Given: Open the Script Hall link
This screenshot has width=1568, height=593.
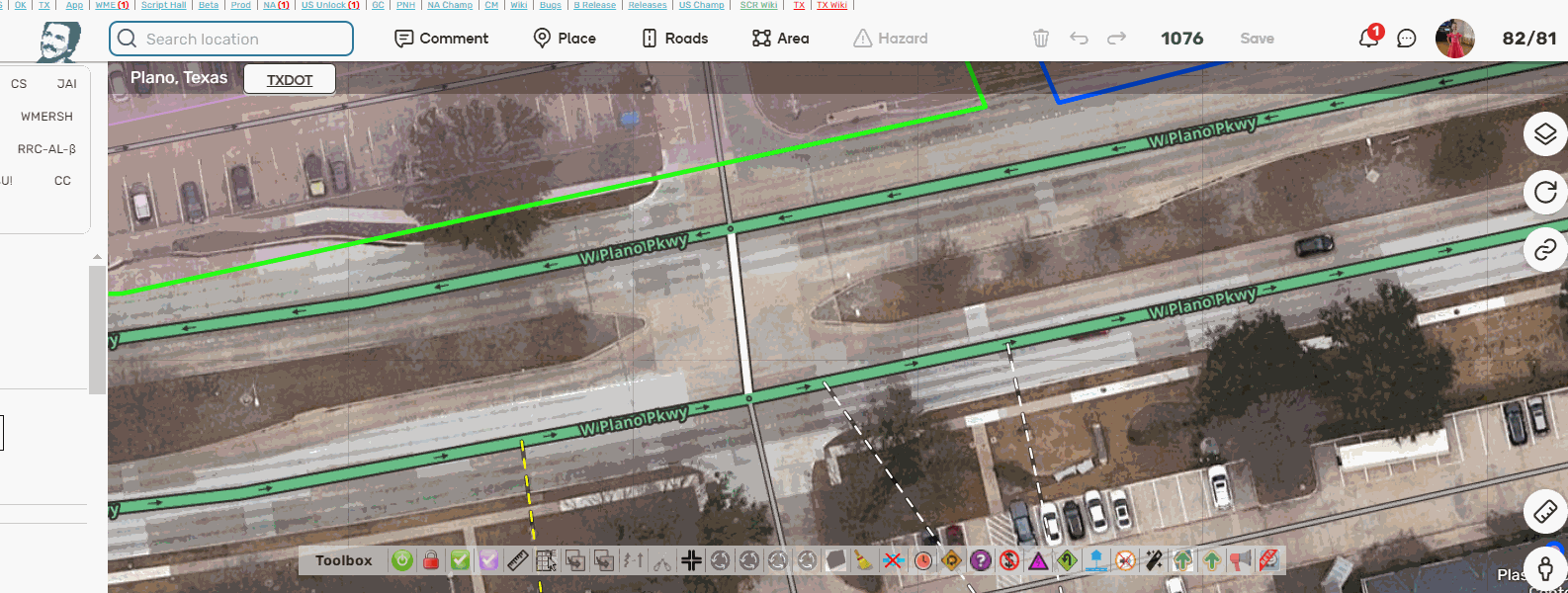Looking at the screenshot, I should click(163, 5).
